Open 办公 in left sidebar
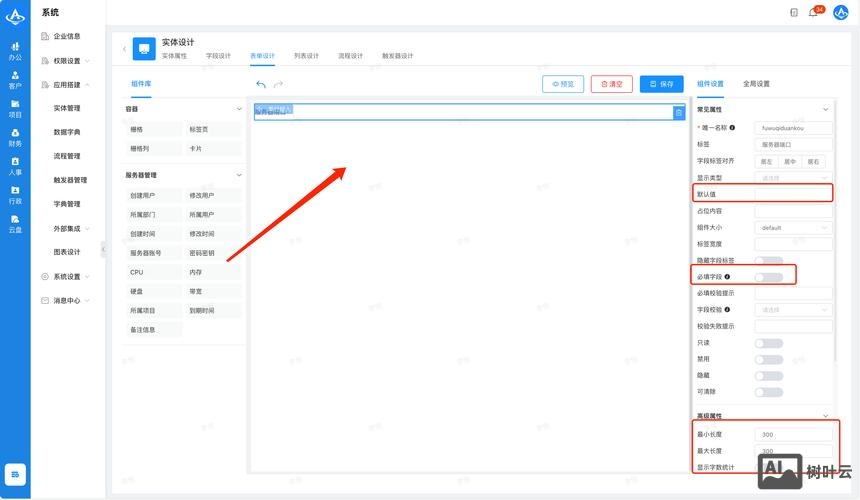This screenshot has width=860, height=500. click(15, 51)
